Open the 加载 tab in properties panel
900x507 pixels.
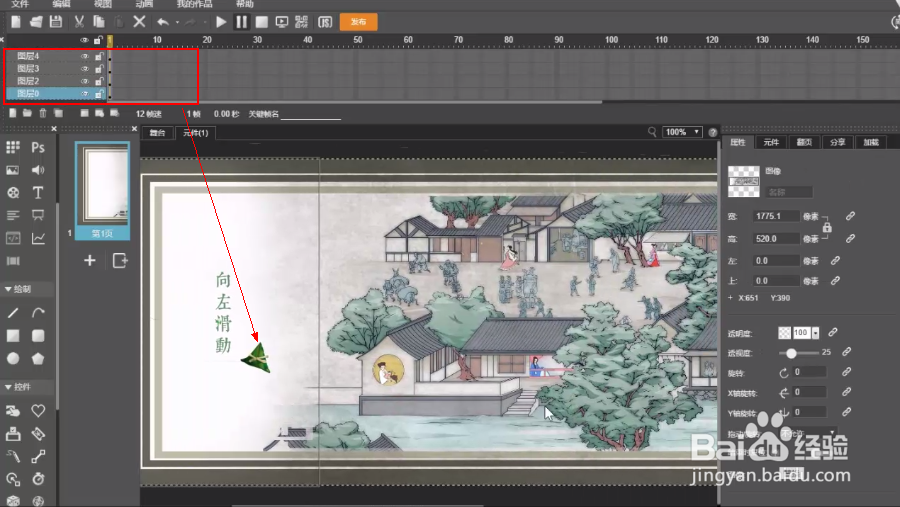[x=871, y=142]
